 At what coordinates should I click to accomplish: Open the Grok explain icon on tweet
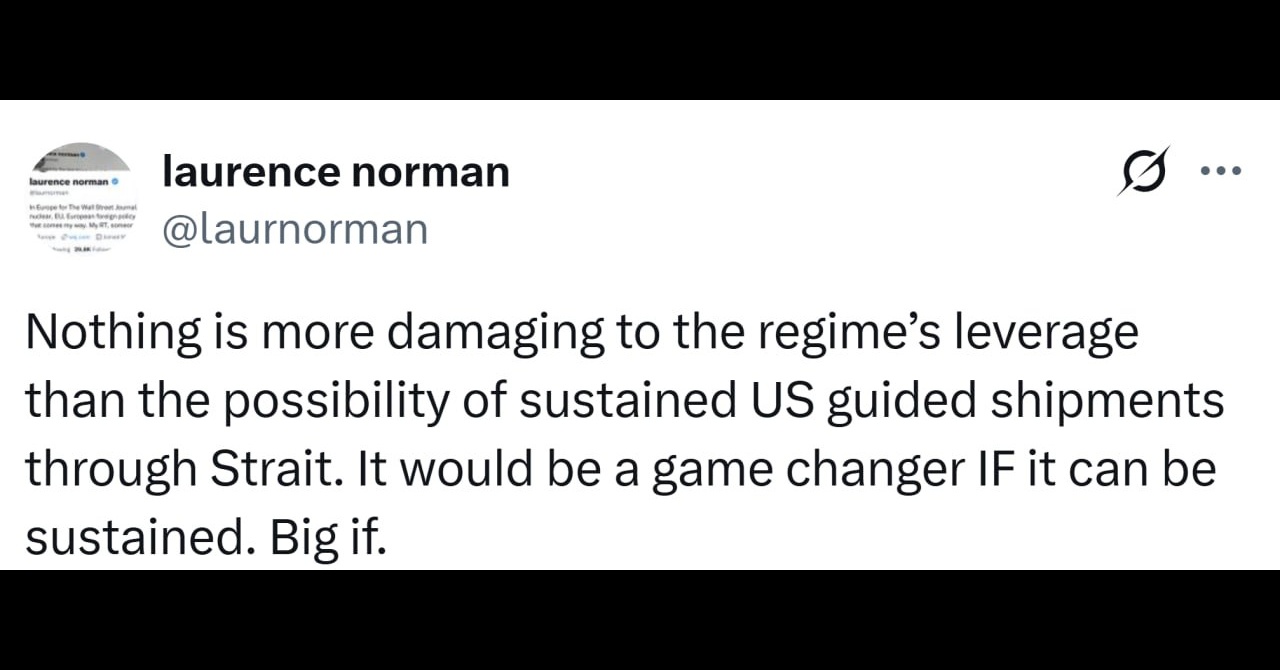(x=1143, y=171)
